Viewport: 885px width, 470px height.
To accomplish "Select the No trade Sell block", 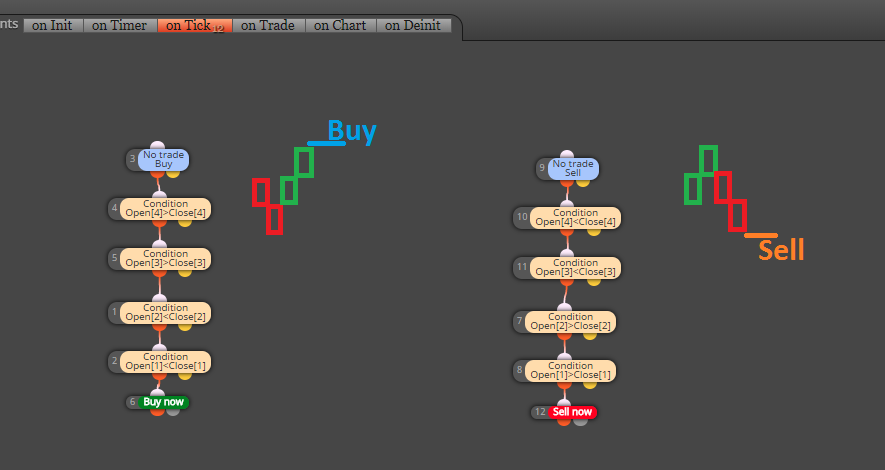I will tap(572, 168).
